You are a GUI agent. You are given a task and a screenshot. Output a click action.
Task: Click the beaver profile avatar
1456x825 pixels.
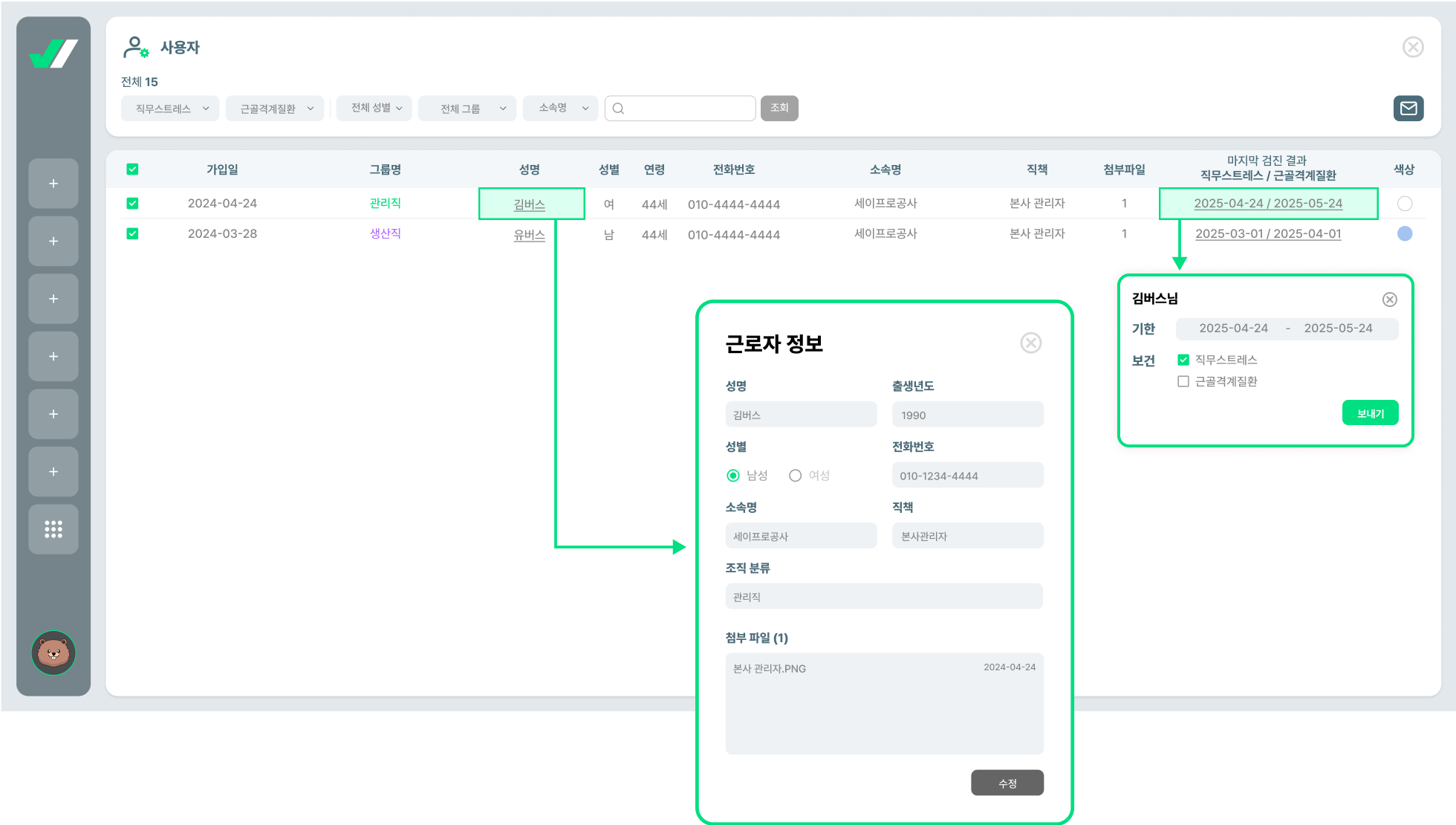pos(53,653)
